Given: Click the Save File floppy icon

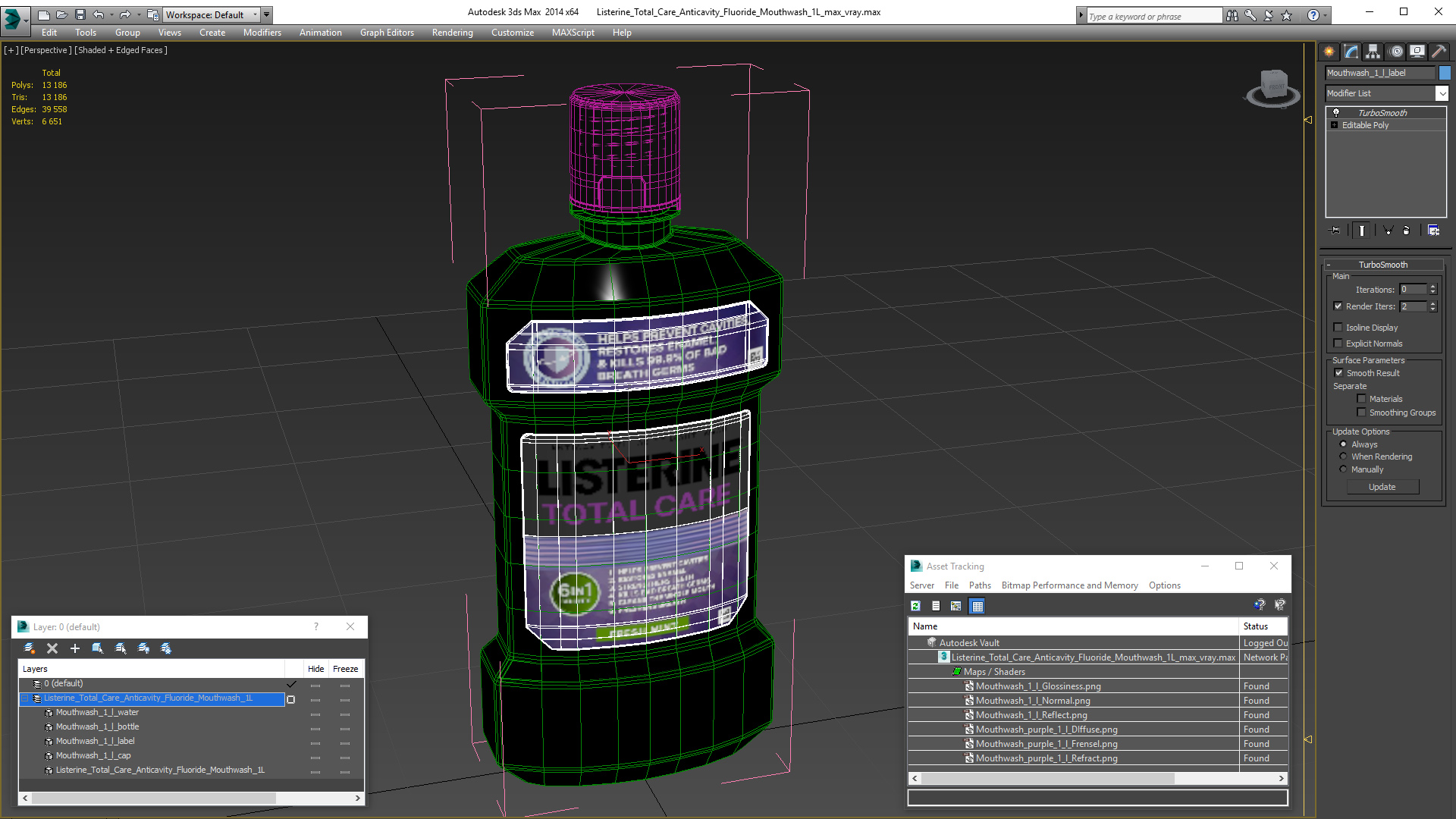Looking at the screenshot, I should click(80, 14).
